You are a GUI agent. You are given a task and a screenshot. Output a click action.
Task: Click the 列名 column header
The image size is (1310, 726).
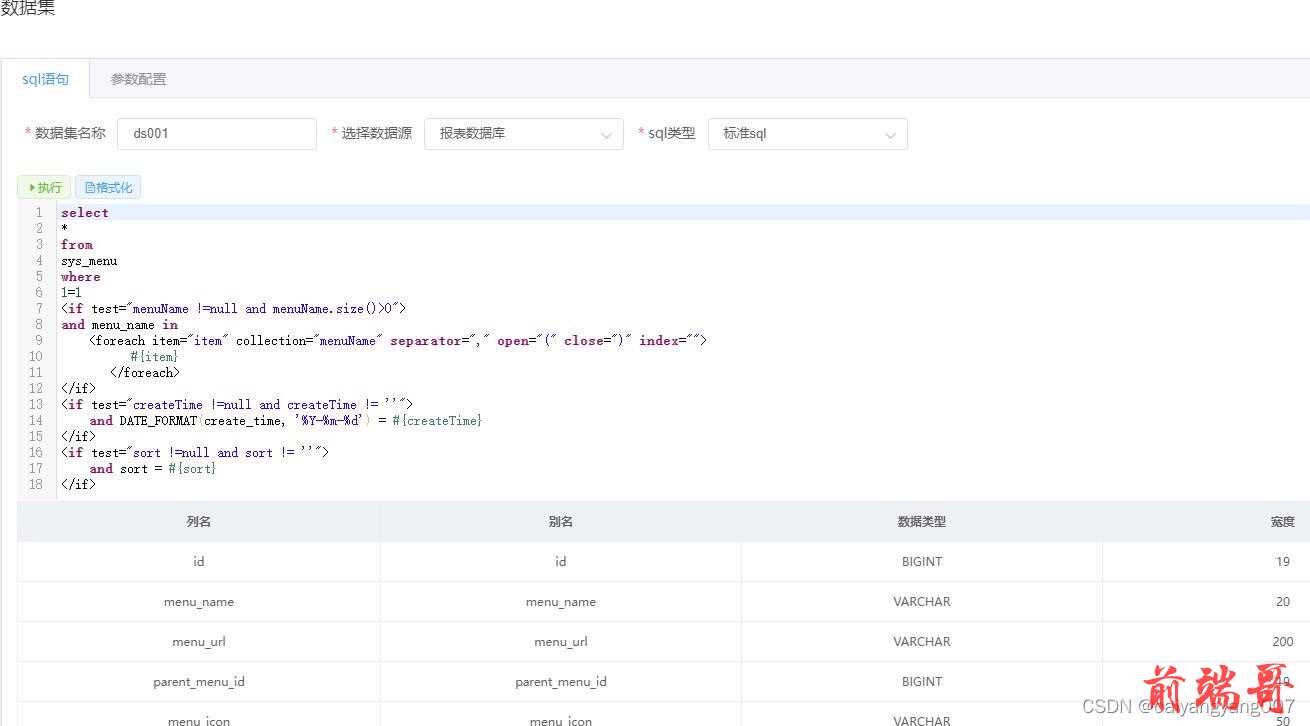point(198,522)
